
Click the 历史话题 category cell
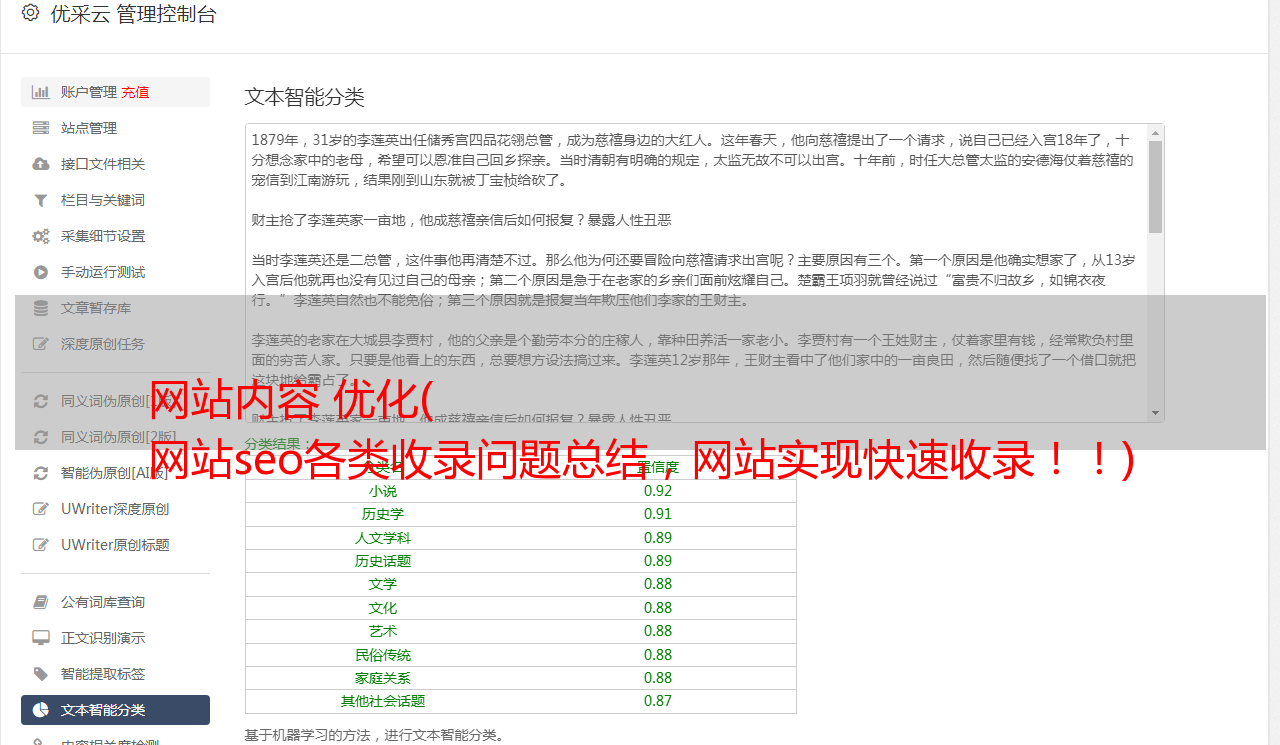pos(383,561)
